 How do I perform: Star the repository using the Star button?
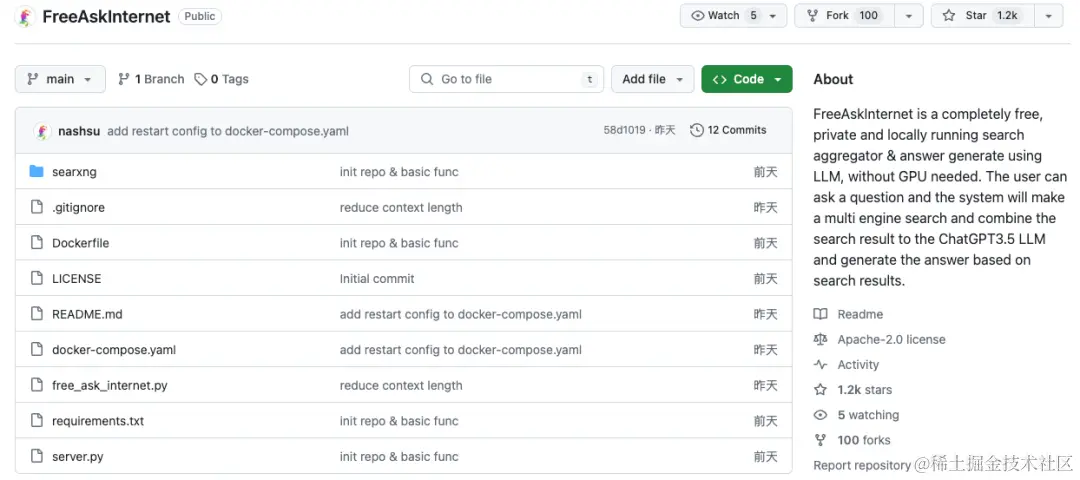pyautogui.click(x=983, y=16)
